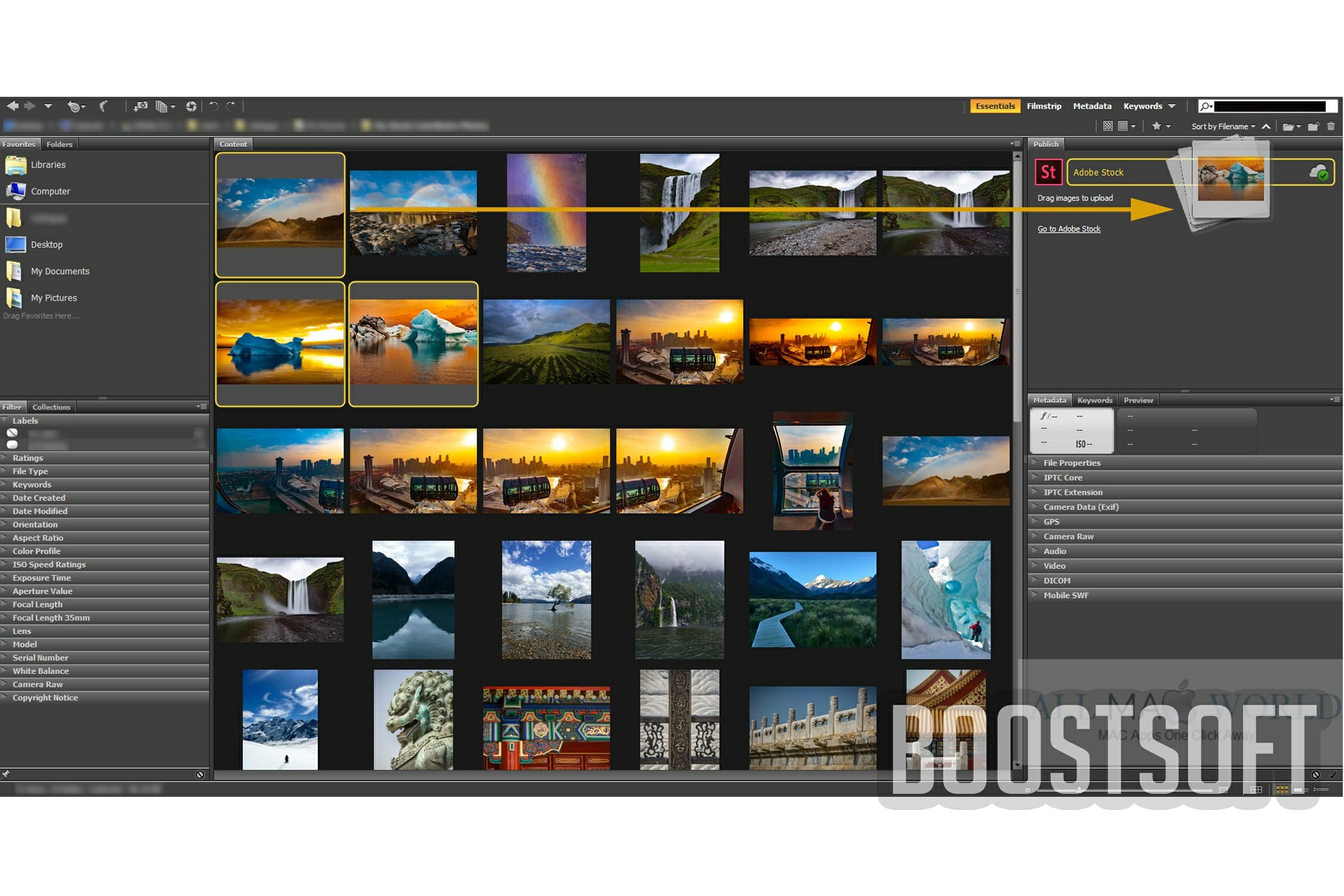Expand the Date Created filter
The height and width of the screenshot is (896, 1344).
coord(105,498)
